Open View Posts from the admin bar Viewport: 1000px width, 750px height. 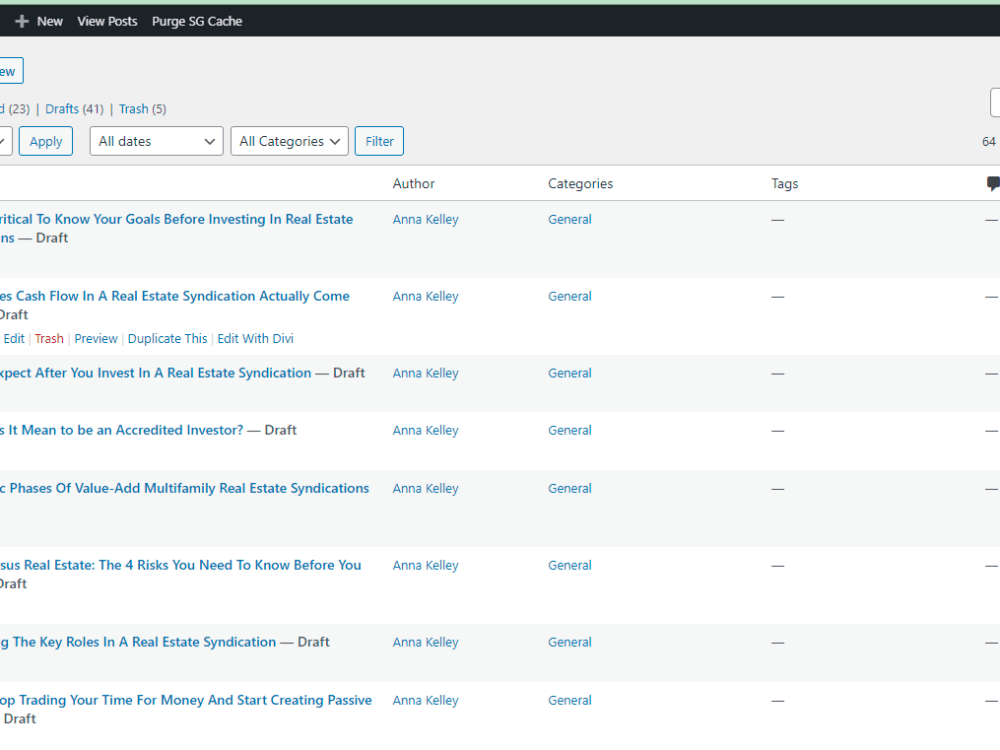click(x=107, y=20)
